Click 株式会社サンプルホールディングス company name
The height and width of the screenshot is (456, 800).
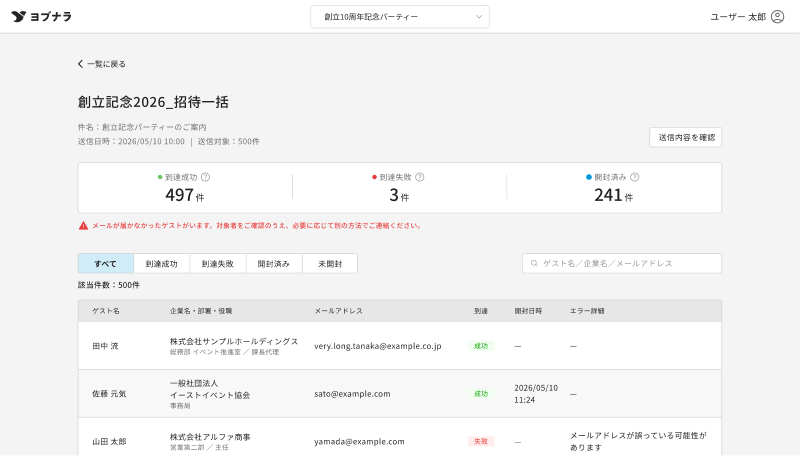(234, 341)
